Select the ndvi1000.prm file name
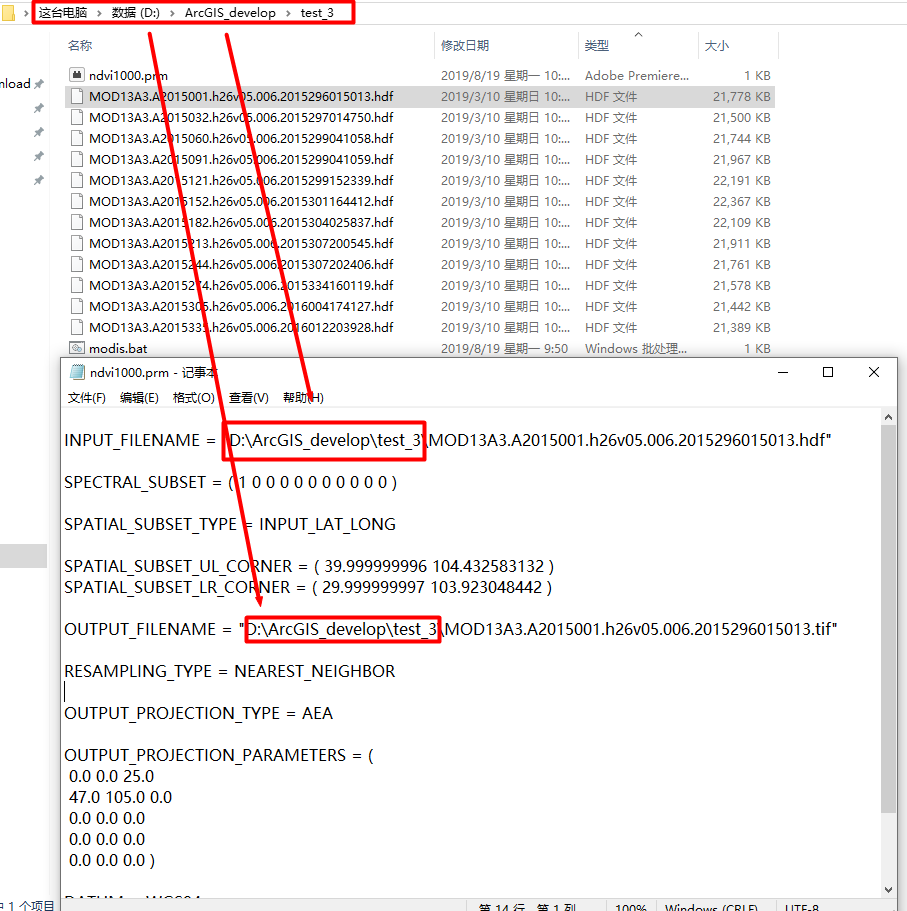This screenshot has width=907, height=911. point(128,76)
